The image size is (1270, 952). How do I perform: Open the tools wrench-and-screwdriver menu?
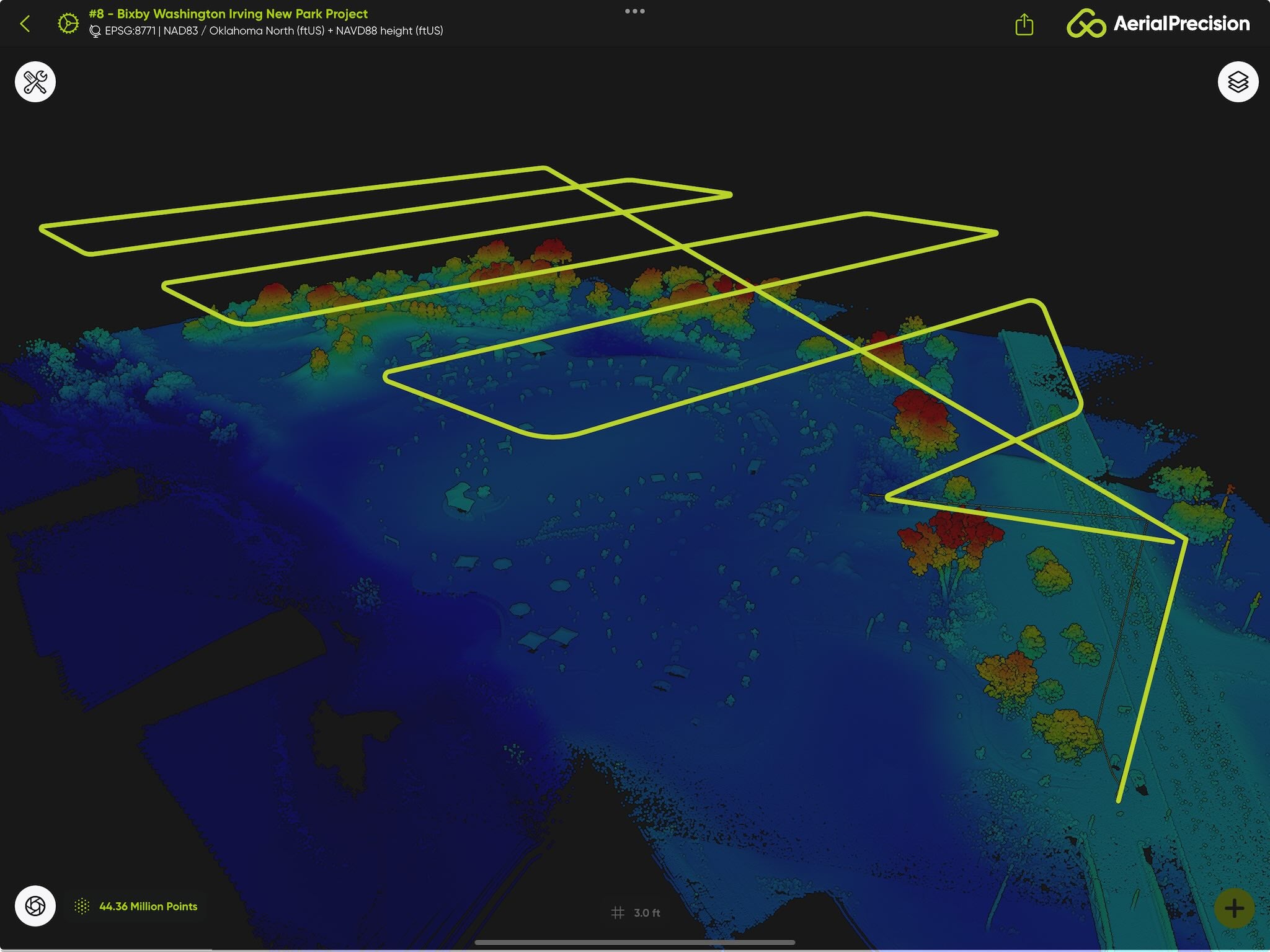(35, 82)
